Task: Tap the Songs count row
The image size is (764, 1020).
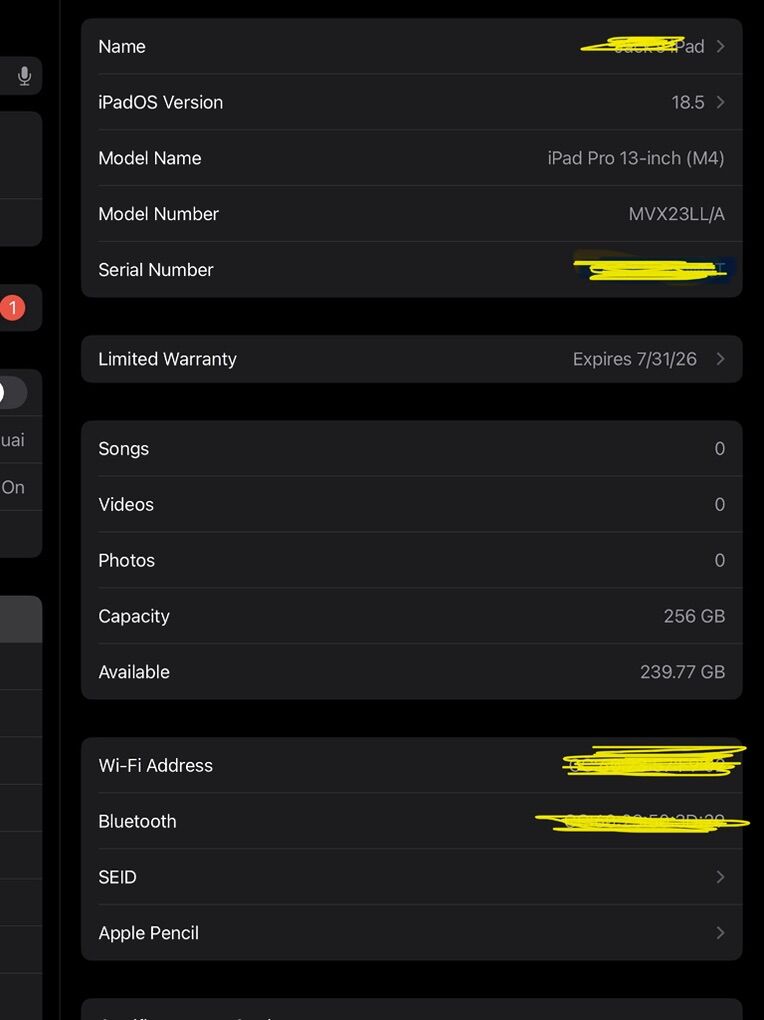Action: [411, 449]
